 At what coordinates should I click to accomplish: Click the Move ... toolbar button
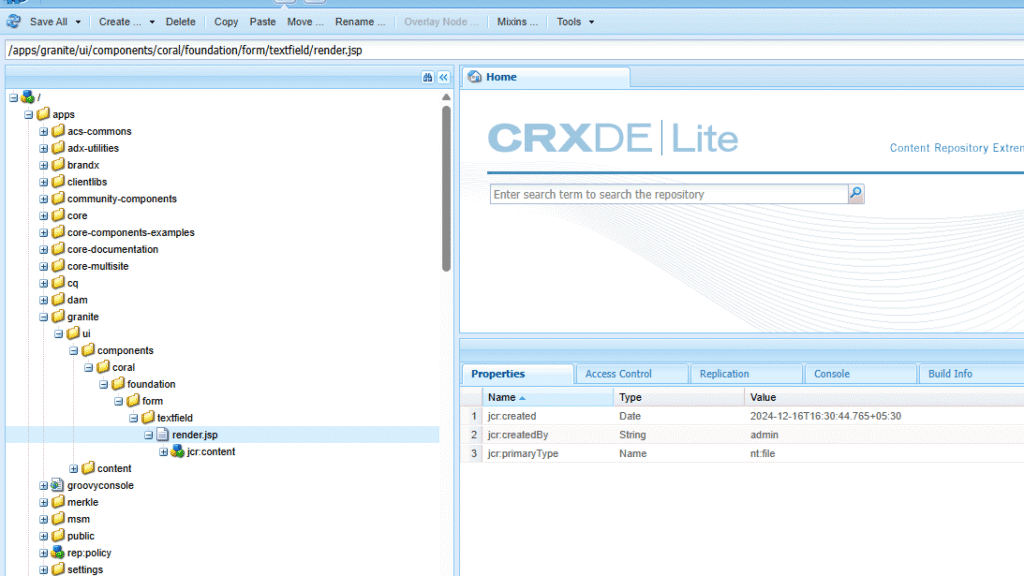[305, 22]
